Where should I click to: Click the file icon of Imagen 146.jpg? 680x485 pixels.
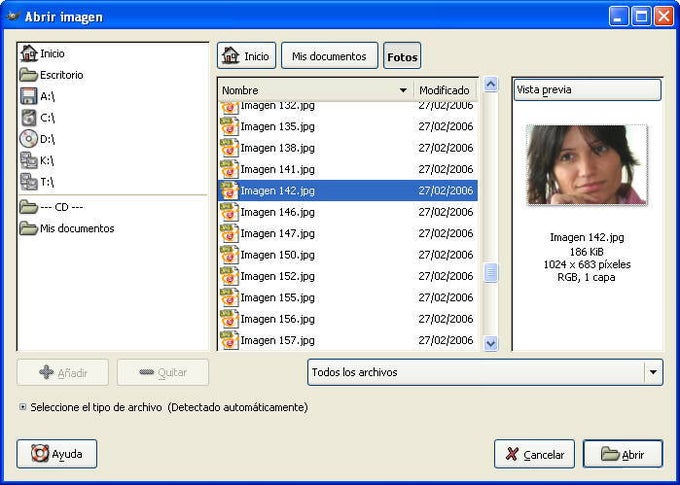229,212
